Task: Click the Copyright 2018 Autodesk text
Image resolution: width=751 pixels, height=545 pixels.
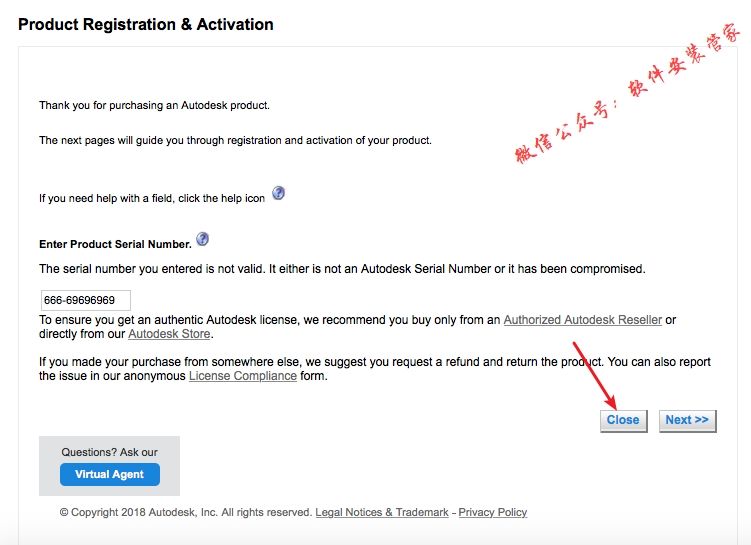Action: [x=186, y=512]
